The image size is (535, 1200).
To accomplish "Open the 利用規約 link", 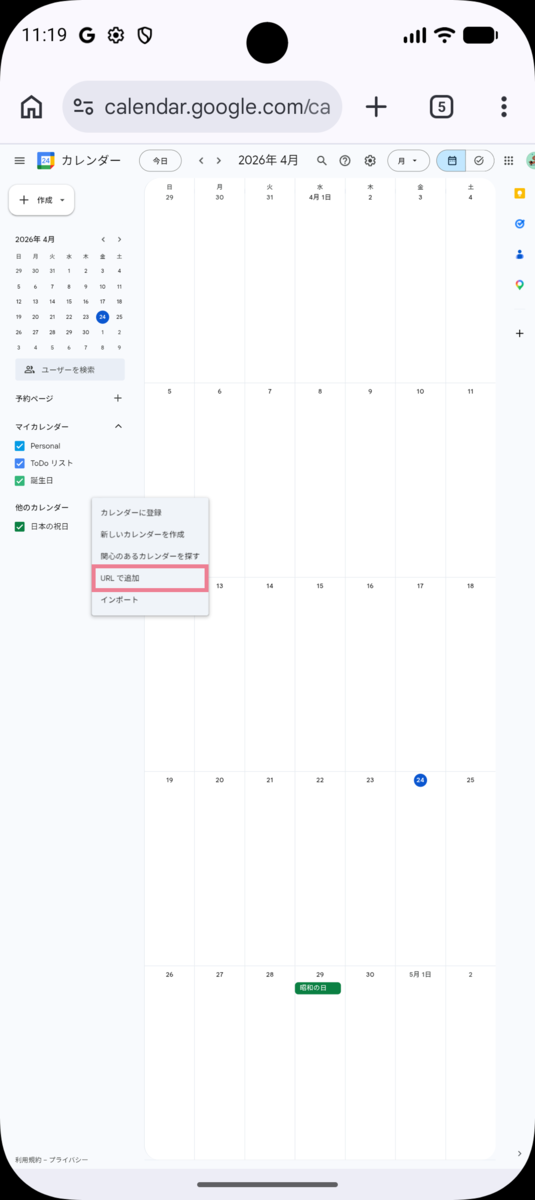I will (28, 1159).
